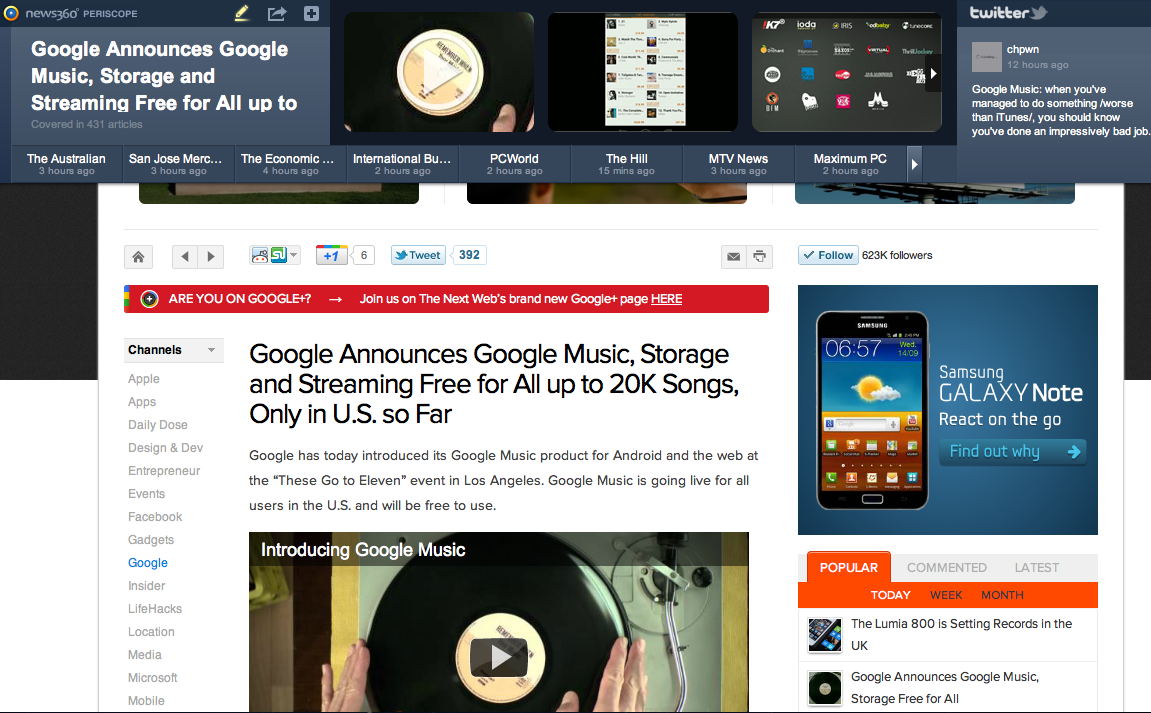Select the Maximum PC source tab
The width and height of the screenshot is (1151, 713).
click(850, 164)
